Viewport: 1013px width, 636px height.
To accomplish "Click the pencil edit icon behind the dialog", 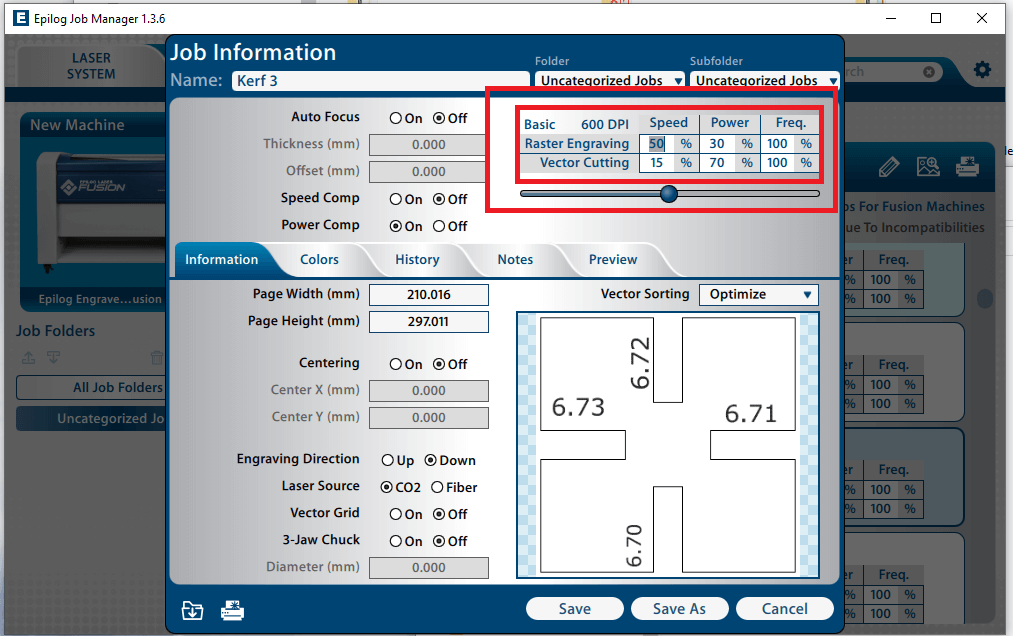I will [x=889, y=167].
